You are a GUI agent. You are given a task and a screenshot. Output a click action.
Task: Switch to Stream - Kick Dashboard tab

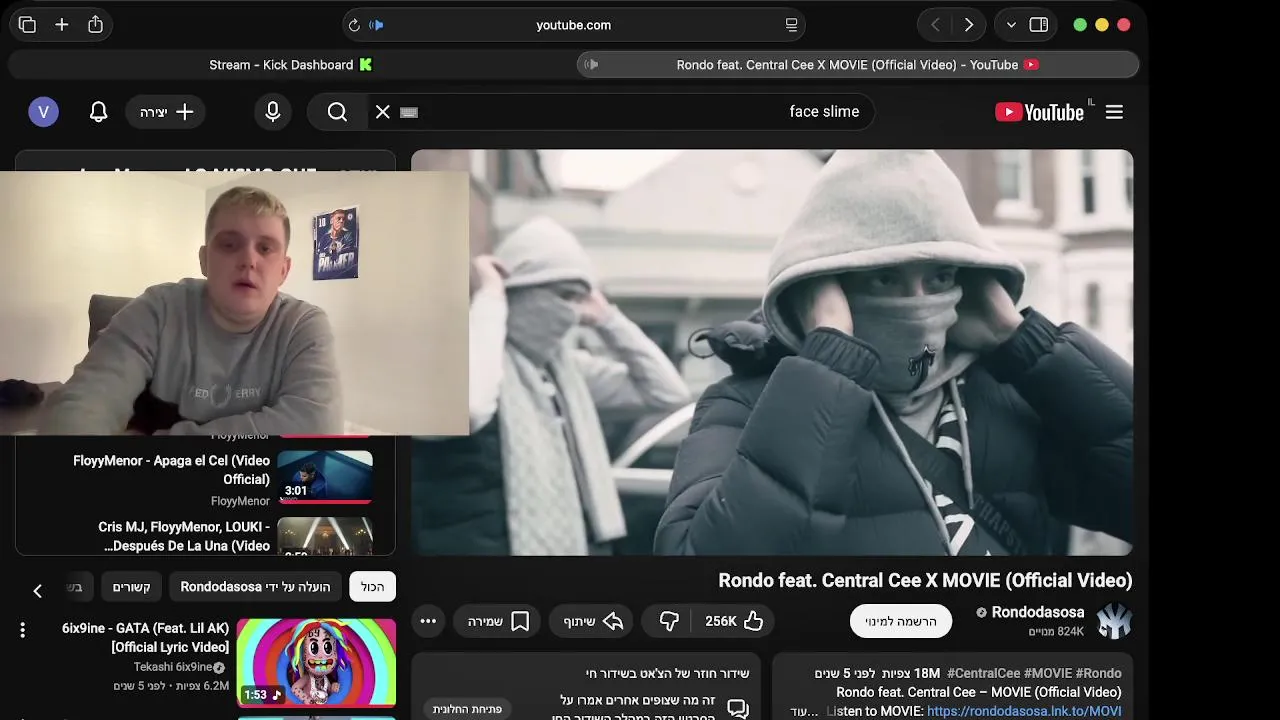[x=290, y=65]
